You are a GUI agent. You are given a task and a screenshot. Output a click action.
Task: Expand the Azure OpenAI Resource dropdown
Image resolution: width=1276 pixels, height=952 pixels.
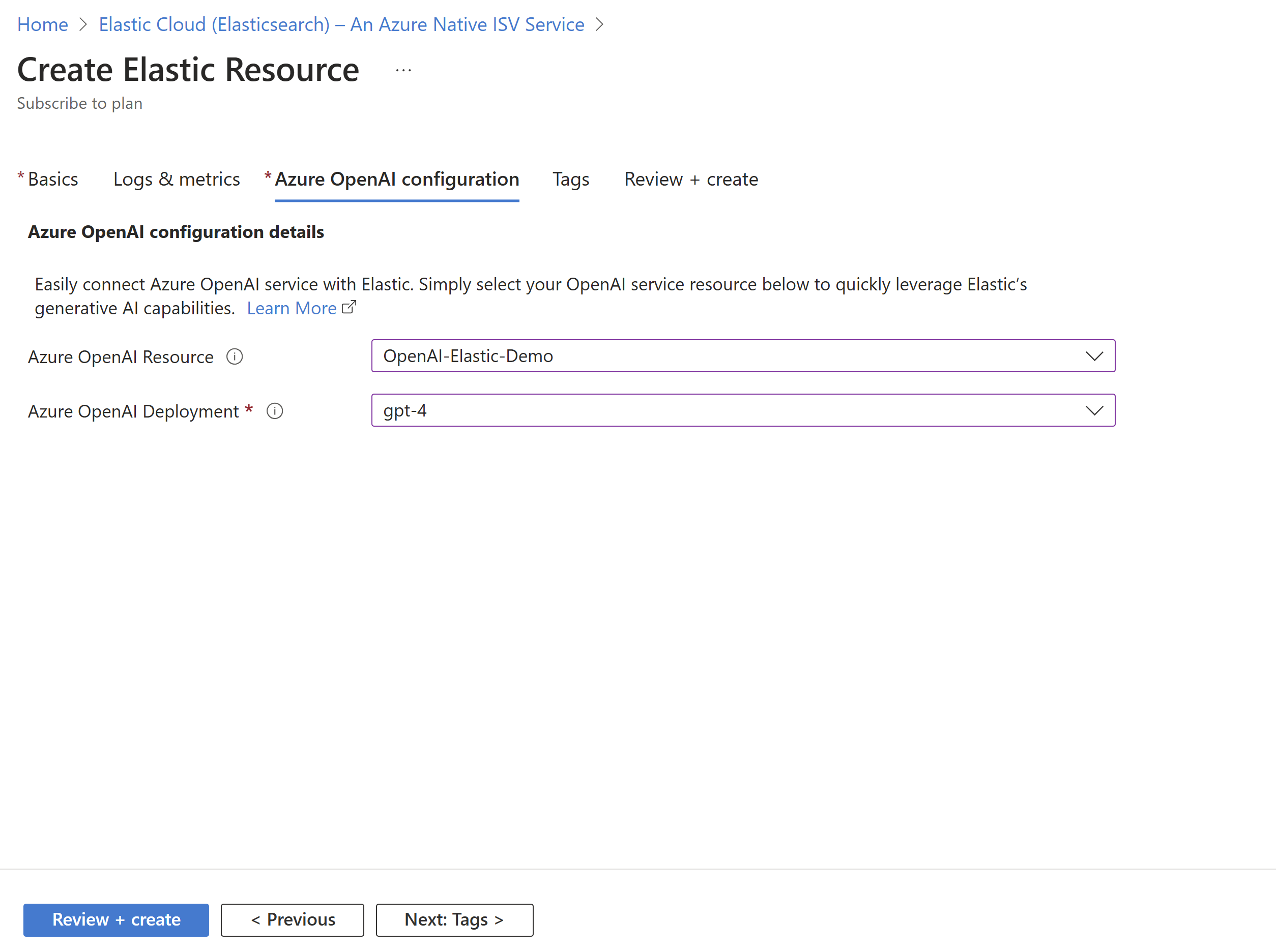coord(1094,355)
